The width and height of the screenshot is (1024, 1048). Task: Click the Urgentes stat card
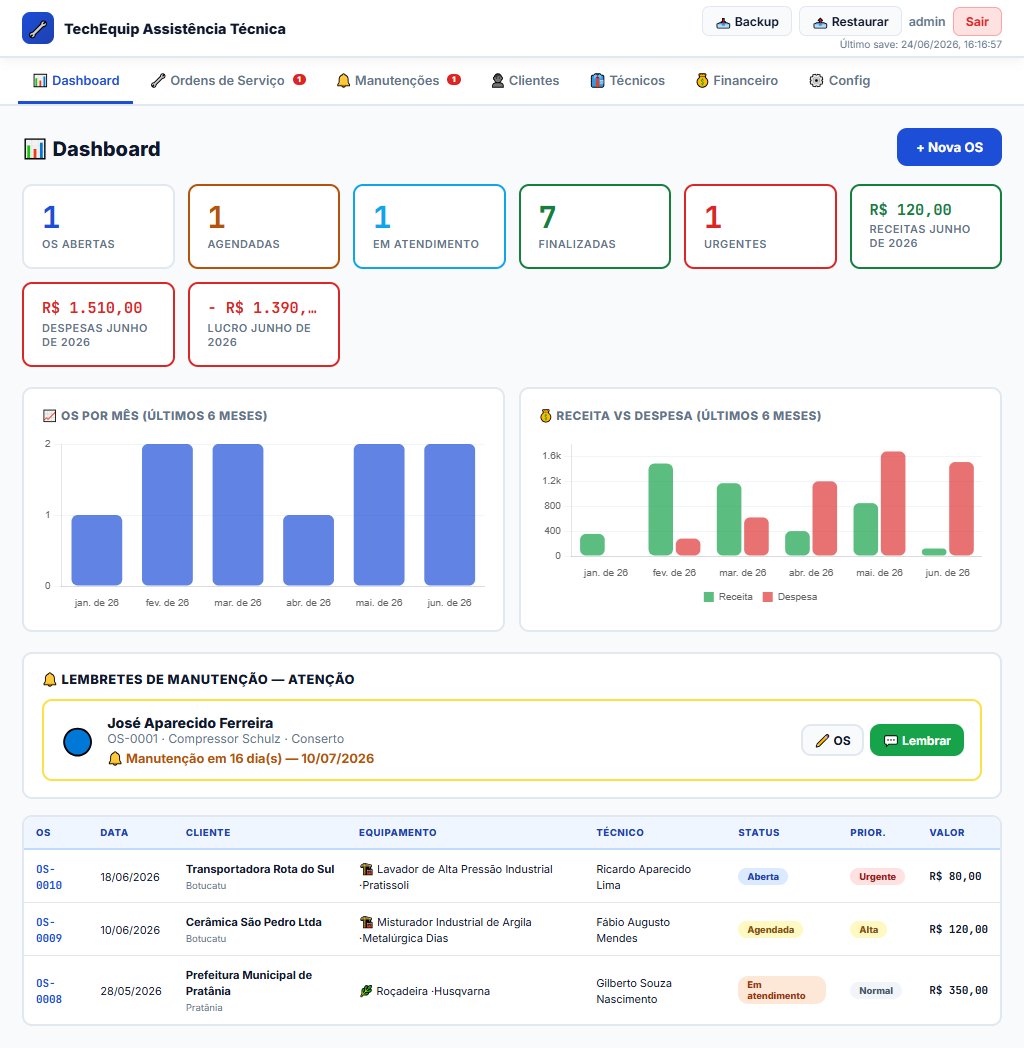(x=760, y=227)
